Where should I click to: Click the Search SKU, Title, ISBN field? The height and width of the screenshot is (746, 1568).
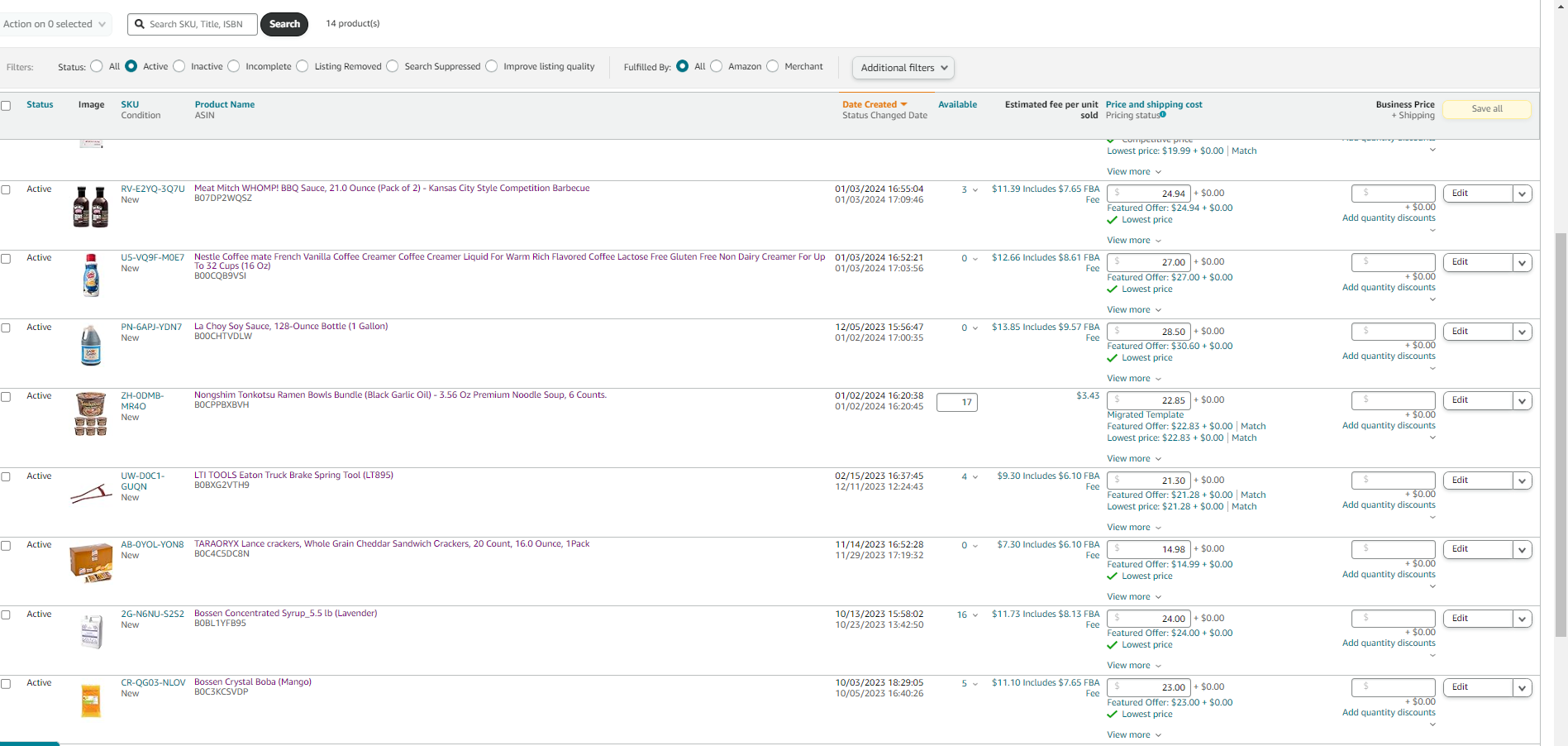tap(193, 24)
